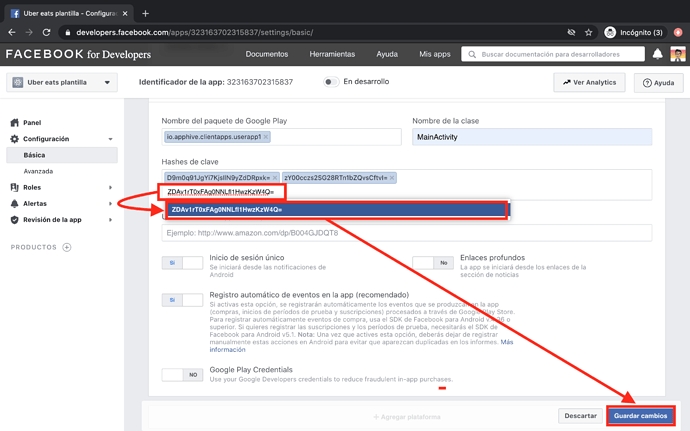The image size is (690, 431).
Task: Click the Descartar button
Action: [x=580, y=415]
